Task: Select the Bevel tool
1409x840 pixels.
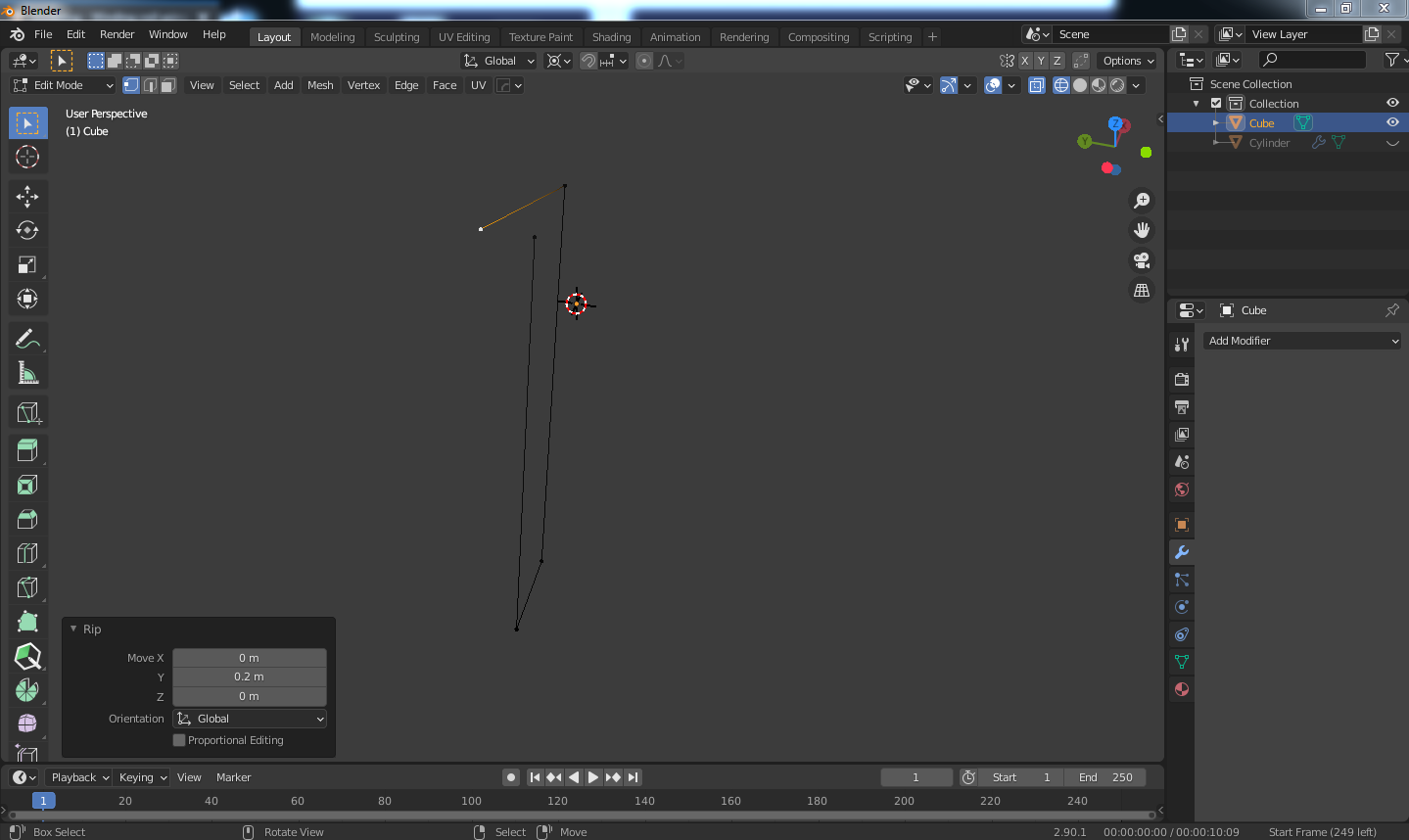Action: pos(27,519)
